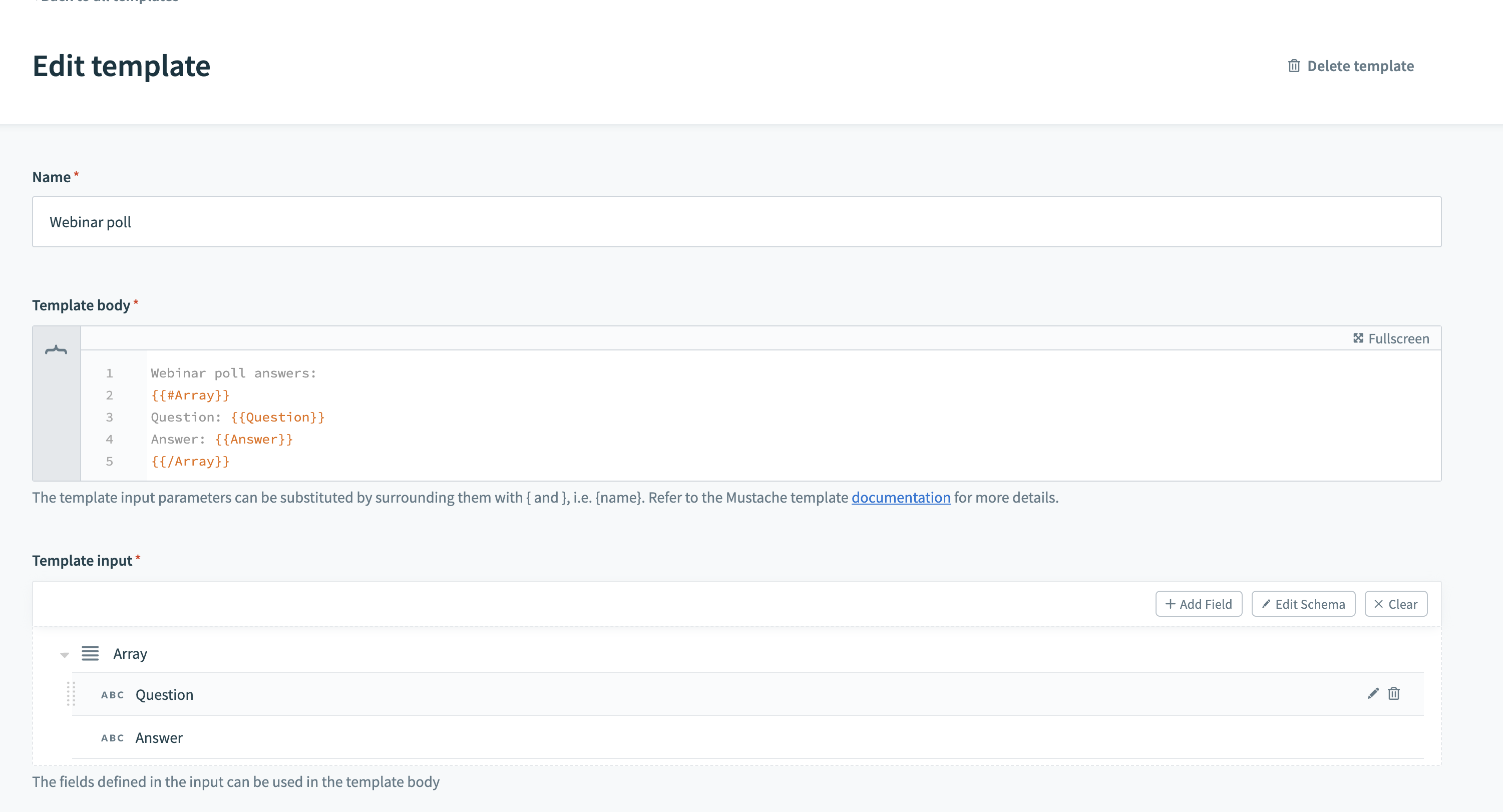Image resolution: width=1503 pixels, height=812 pixels.
Task: Click the trash icon for the Question field
Action: (1393, 693)
